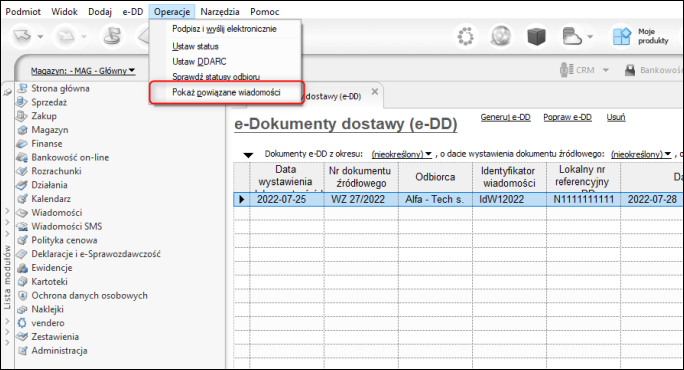Screen dimensions: 684x370
Task: Toggle the filter panel triangle expander
Action: click(x=248, y=154)
